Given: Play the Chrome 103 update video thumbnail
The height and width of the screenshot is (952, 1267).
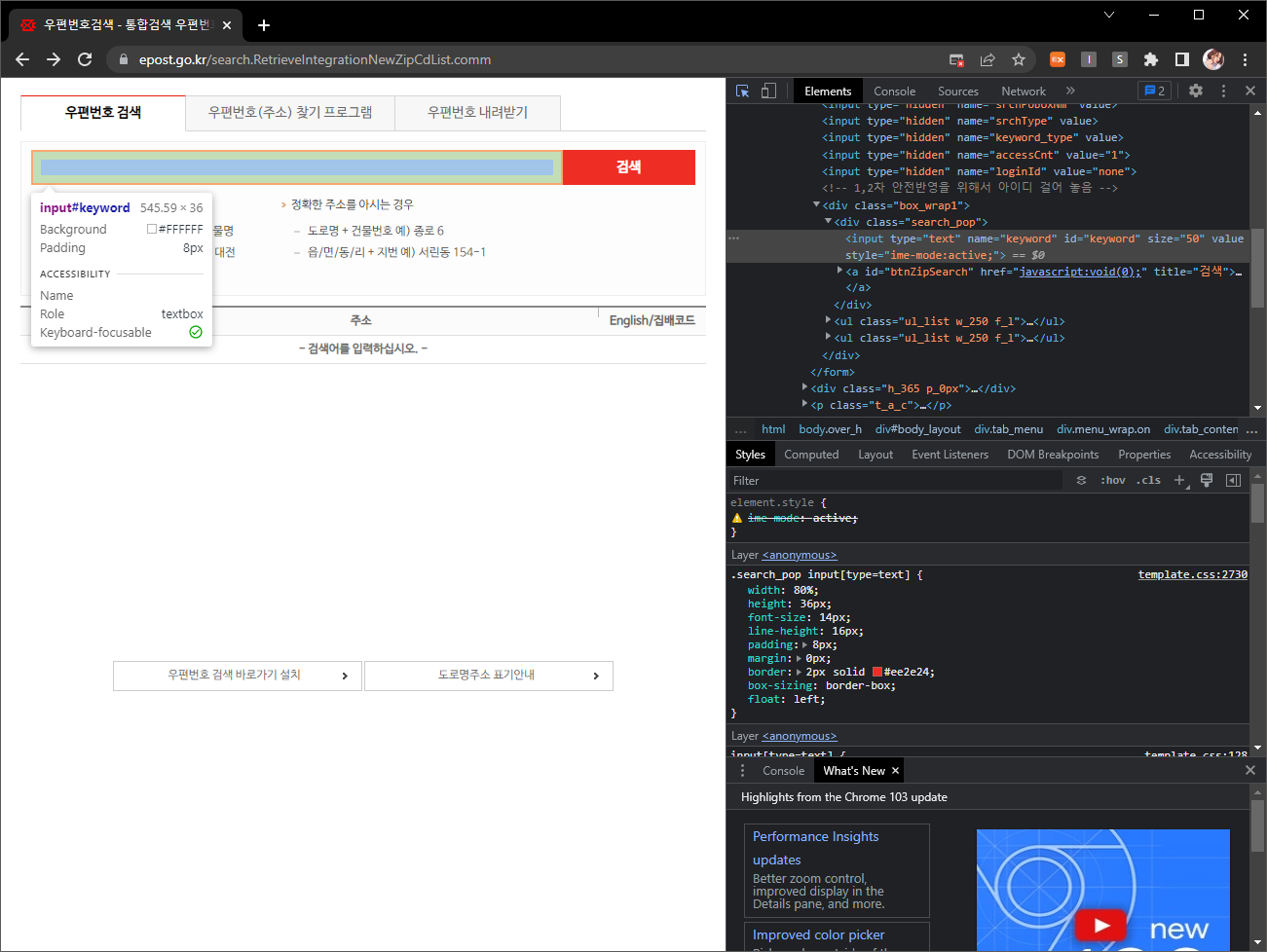Looking at the screenshot, I should click(1101, 924).
